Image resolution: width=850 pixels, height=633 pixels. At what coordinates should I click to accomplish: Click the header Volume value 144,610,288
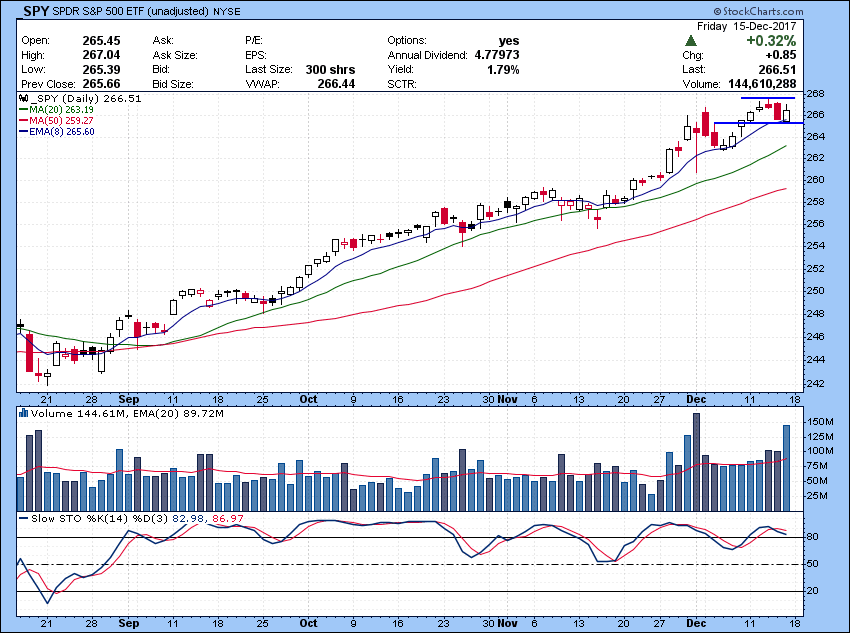pyautogui.click(x=761, y=83)
